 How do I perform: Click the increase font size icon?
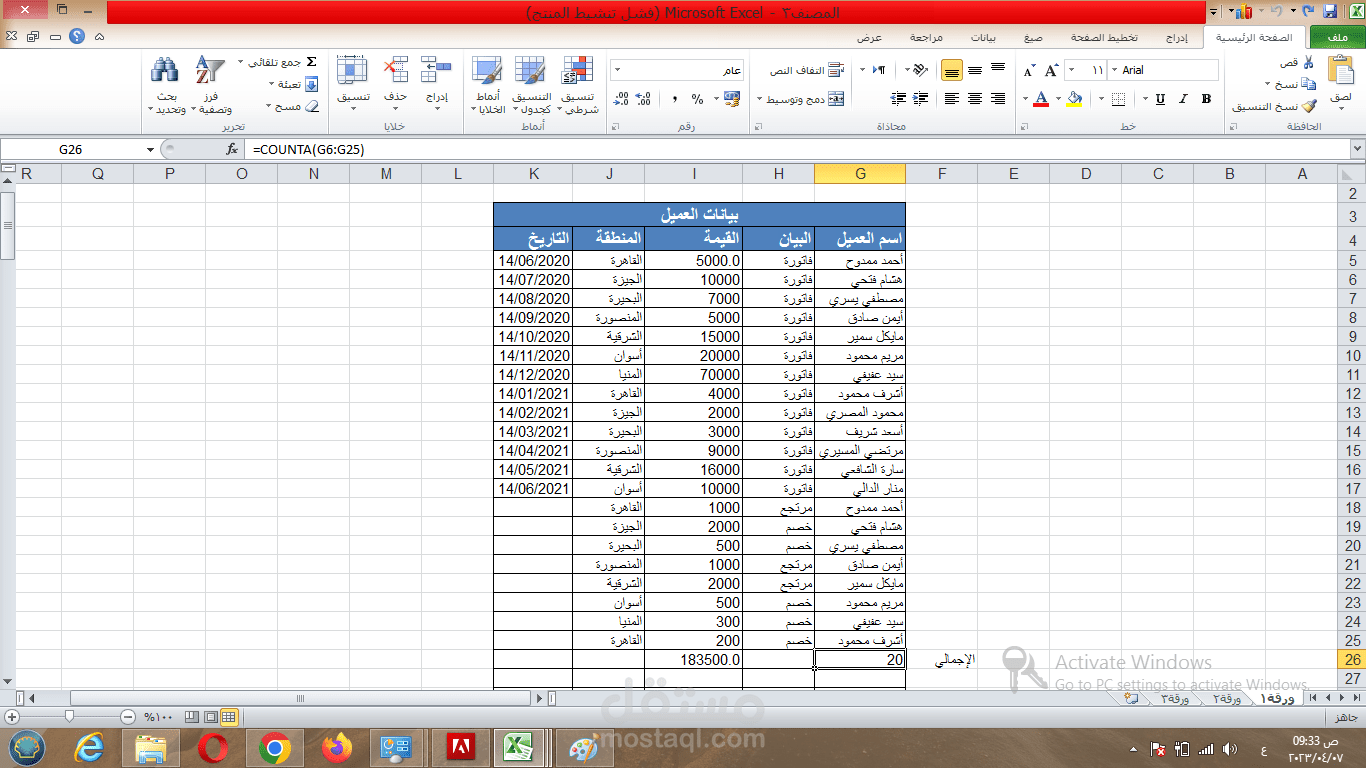(x=1051, y=70)
